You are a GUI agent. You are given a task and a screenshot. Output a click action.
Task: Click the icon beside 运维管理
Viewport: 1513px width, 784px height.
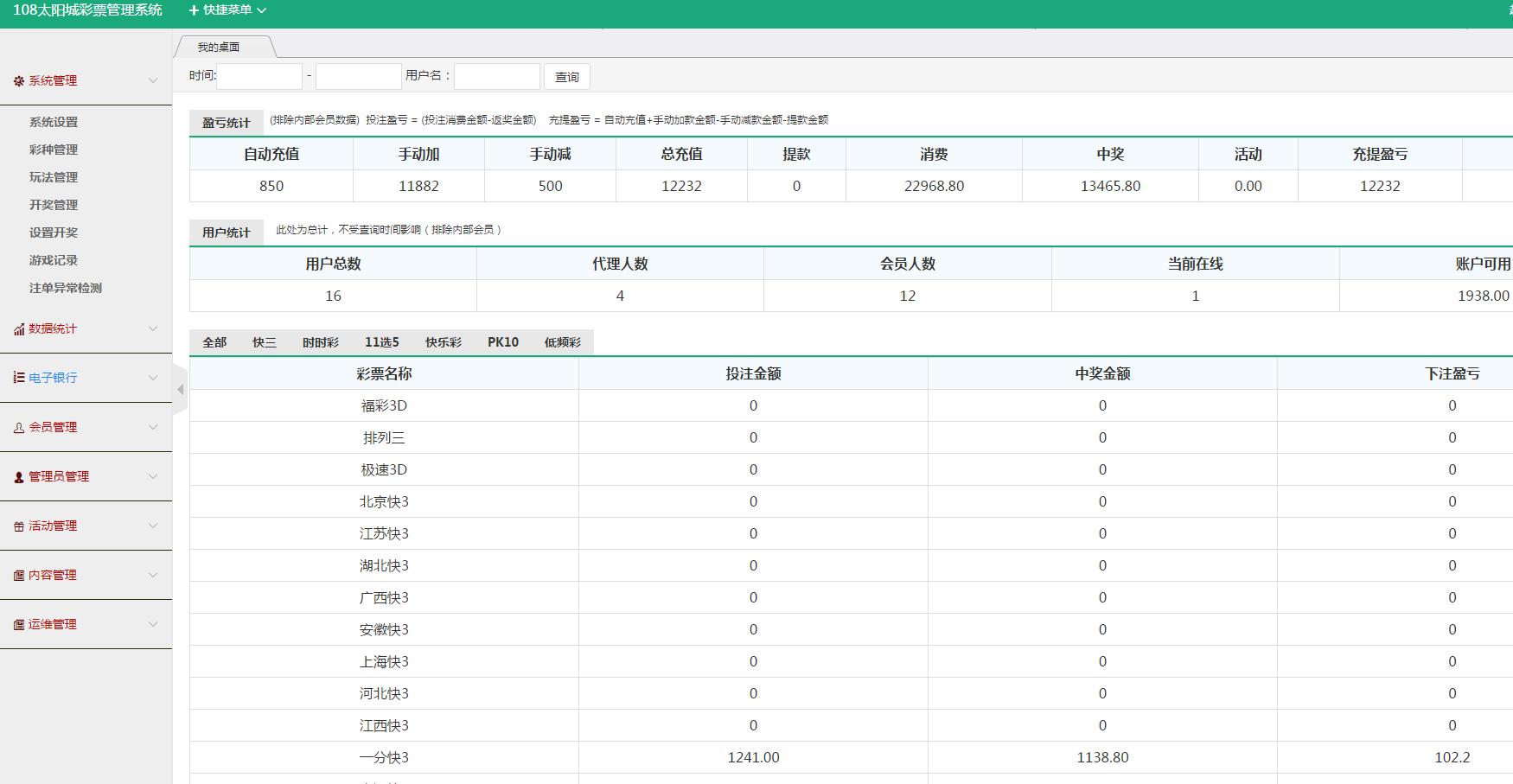(19, 625)
